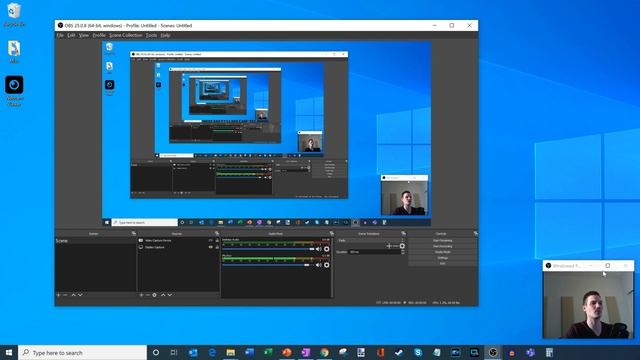Remove selected source with the minus icon
Image resolution: width=640 pixels, height=360 pixels.
pos(147,295)
